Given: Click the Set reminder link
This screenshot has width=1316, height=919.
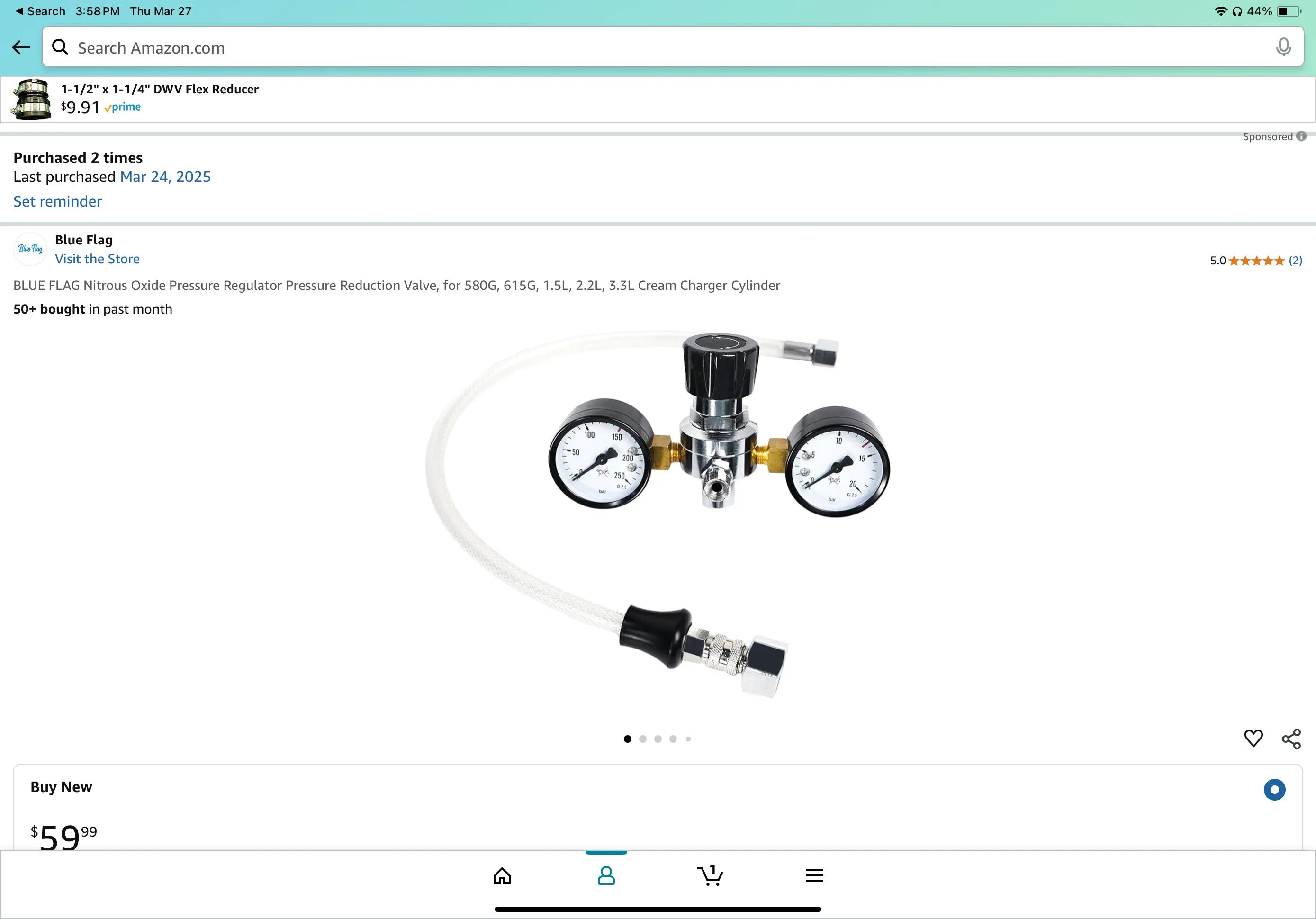Looking at the screenshot, I should (57, 201).
